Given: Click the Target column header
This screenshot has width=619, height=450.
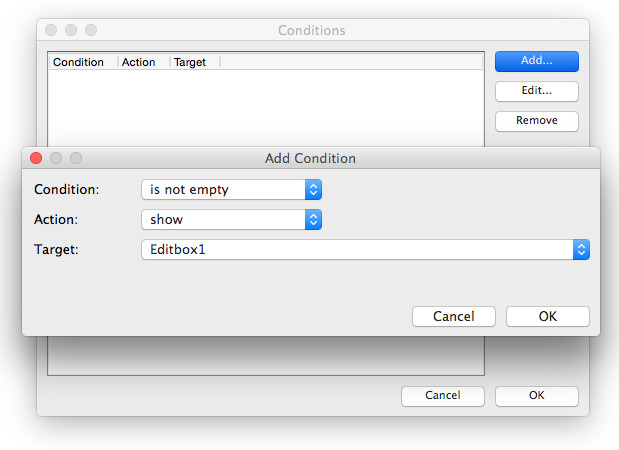Looking at the screenshot, I should click(x=190, y=62).
